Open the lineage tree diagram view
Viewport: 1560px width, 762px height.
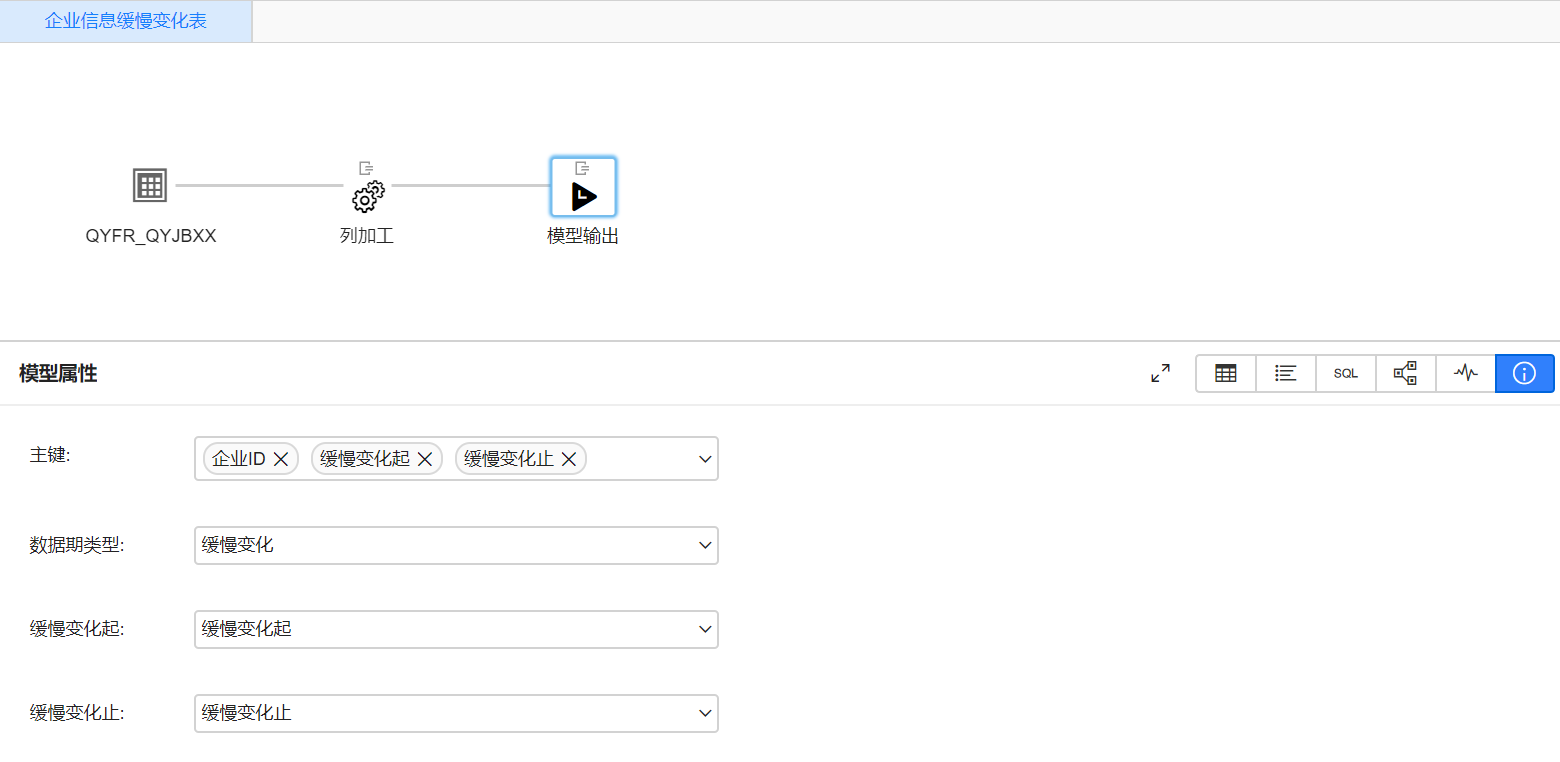[x=1405, y=373]
